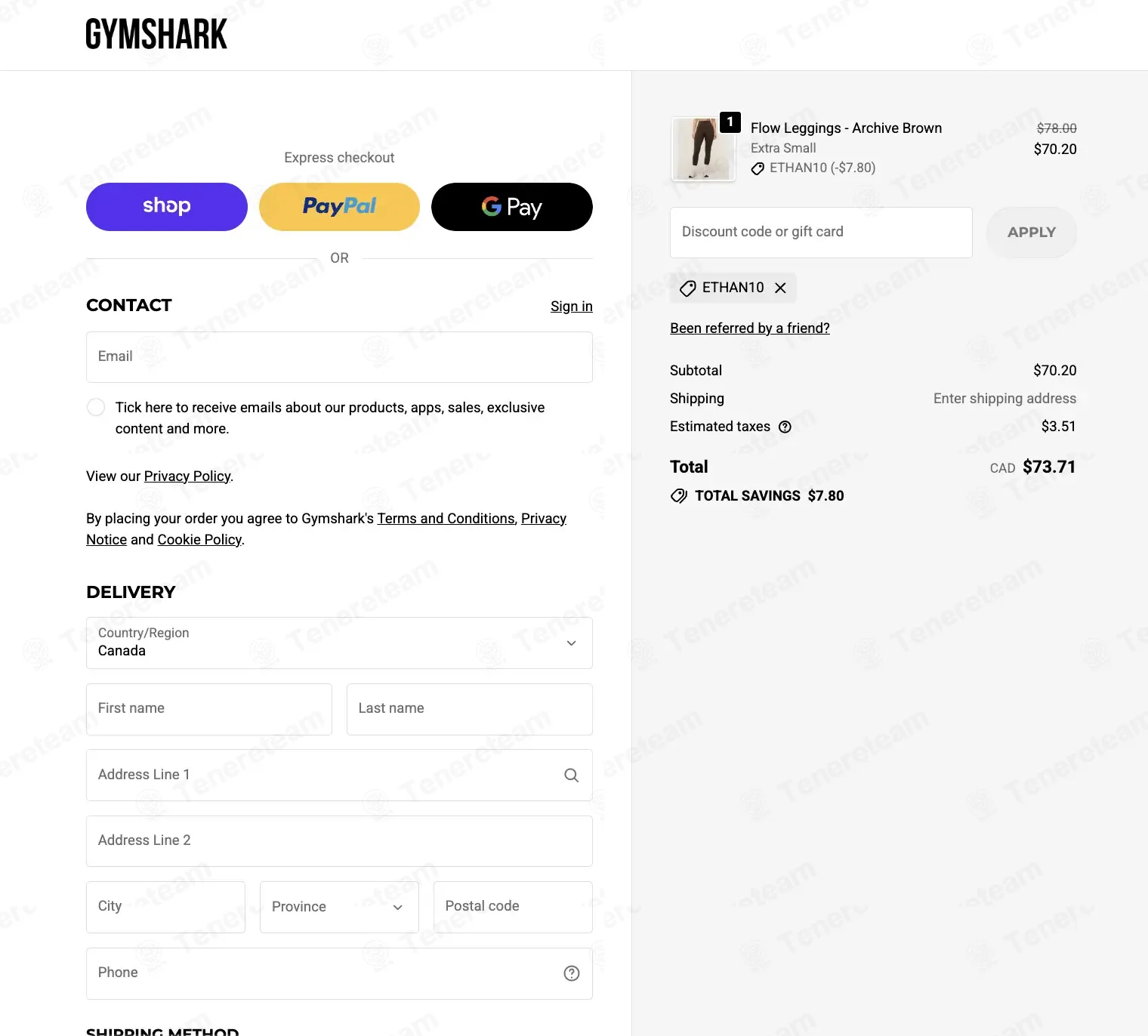Image resolution: width=1148 pixels, height=1036 pixels.
Task: Click the address search magnifier icon
Action: [x=572, y=775]
